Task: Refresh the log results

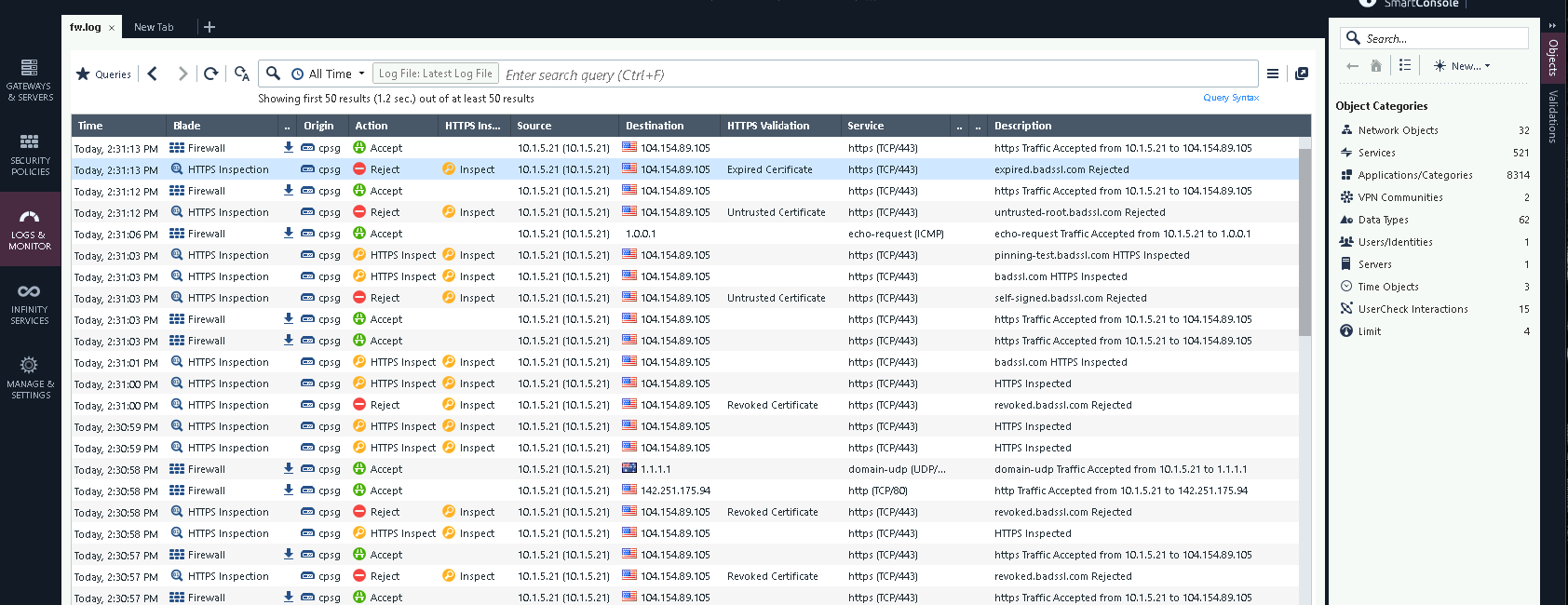Action: click(x=211, y=74)
